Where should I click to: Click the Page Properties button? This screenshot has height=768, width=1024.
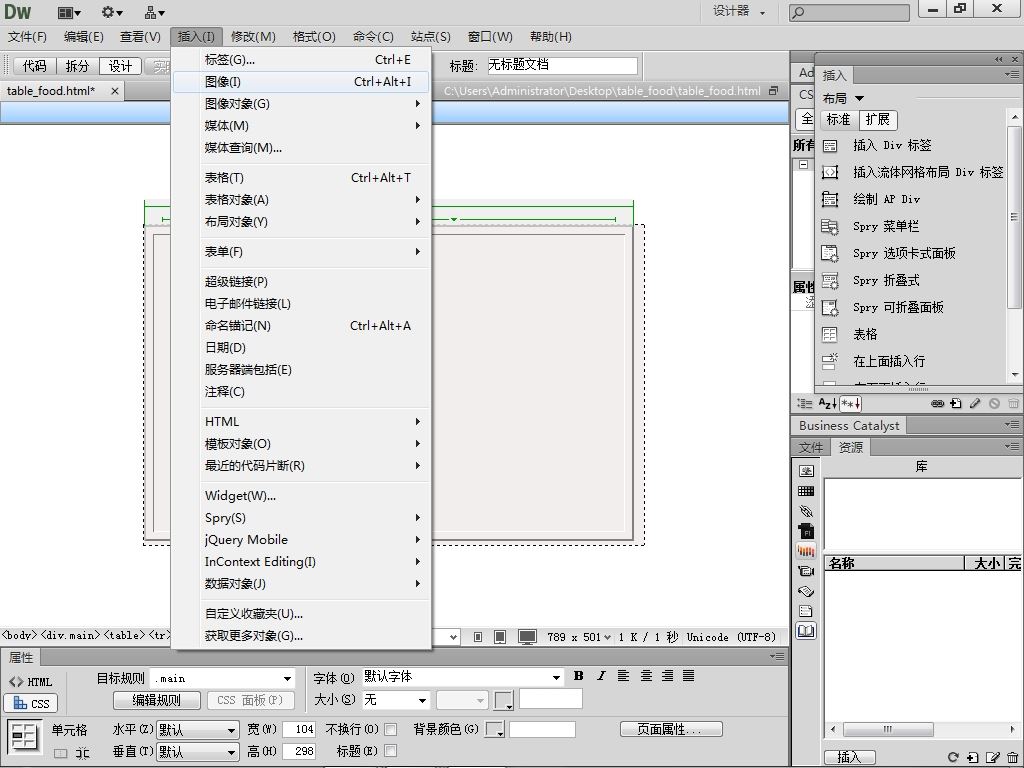point(671,729)
